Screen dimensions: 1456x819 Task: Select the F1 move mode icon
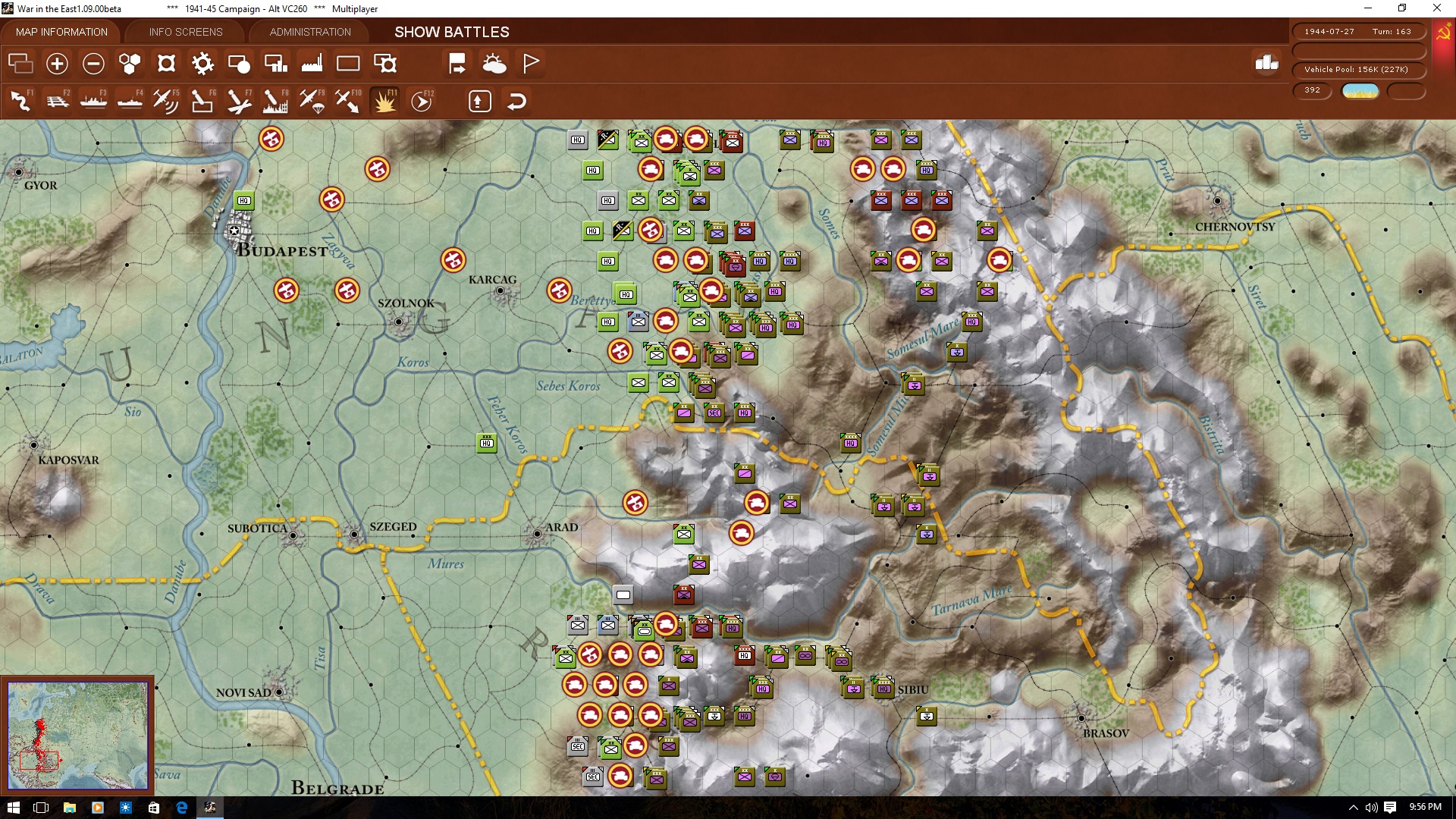[x=21, y=101]
